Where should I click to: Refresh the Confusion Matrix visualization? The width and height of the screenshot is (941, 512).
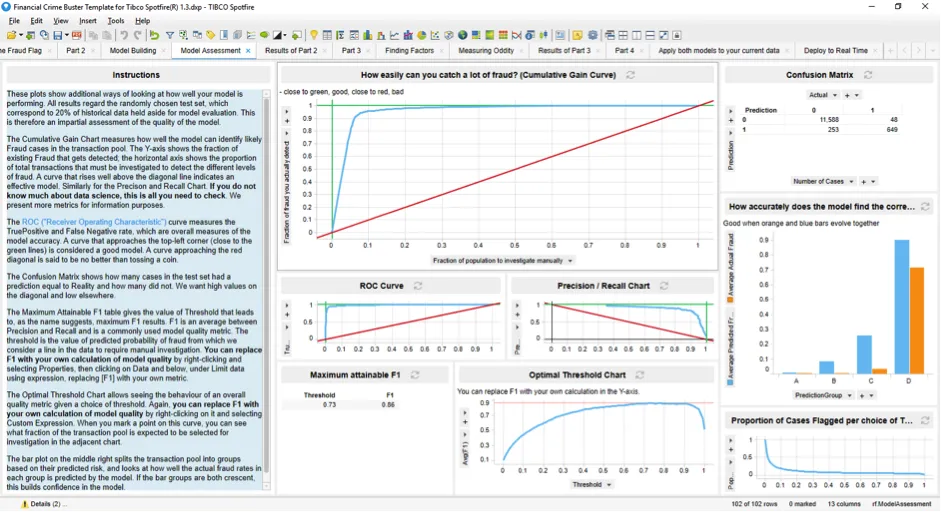click(868, 75)
